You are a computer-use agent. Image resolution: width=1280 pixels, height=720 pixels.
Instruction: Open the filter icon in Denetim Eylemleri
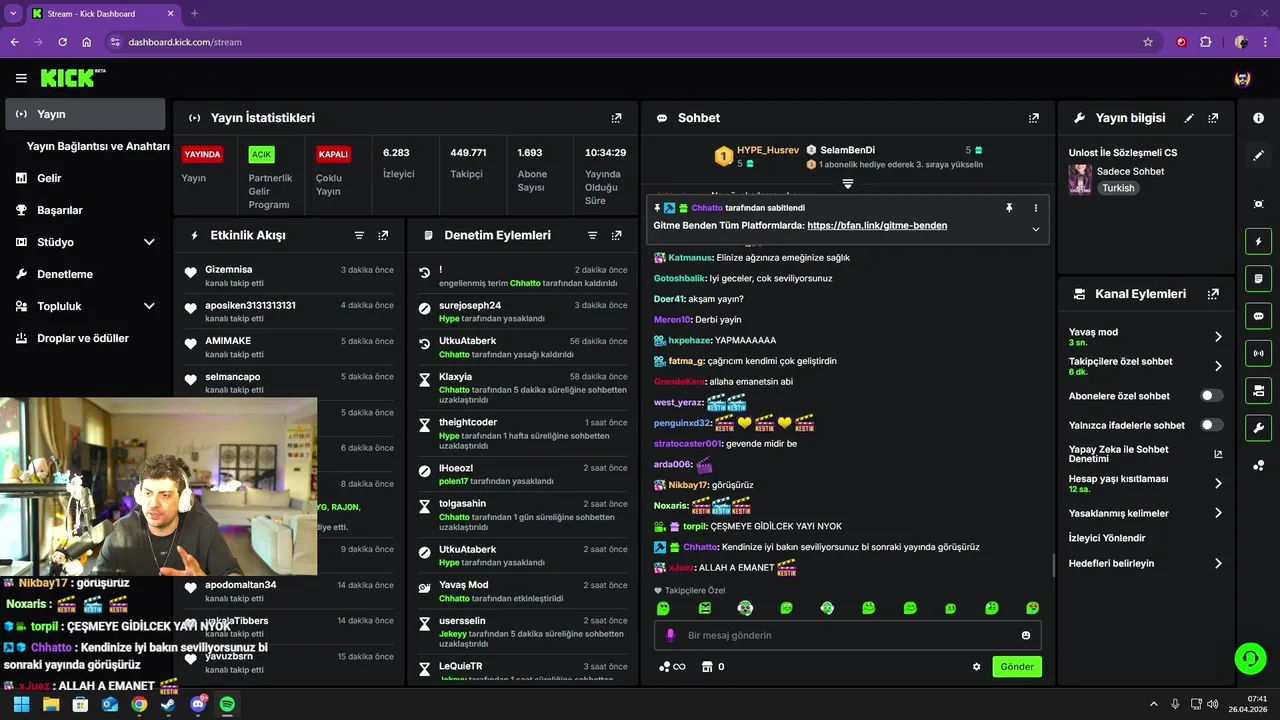(592, 235)
